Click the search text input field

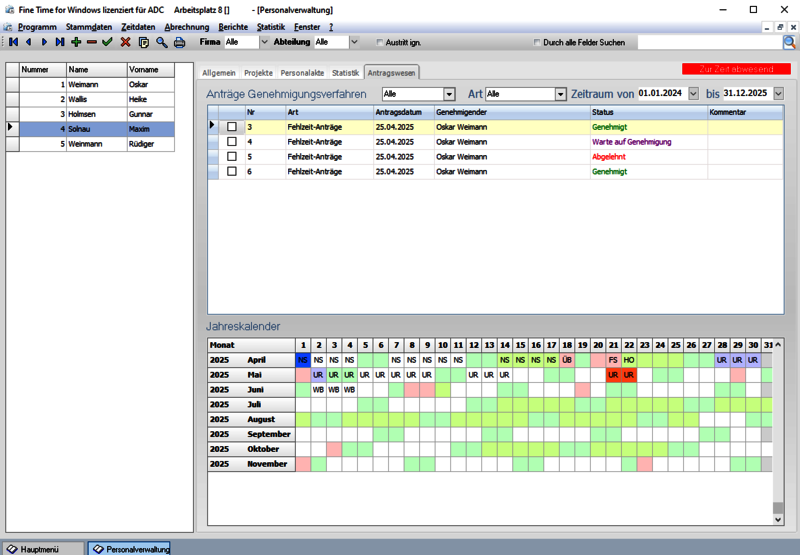tap(710, 43)
